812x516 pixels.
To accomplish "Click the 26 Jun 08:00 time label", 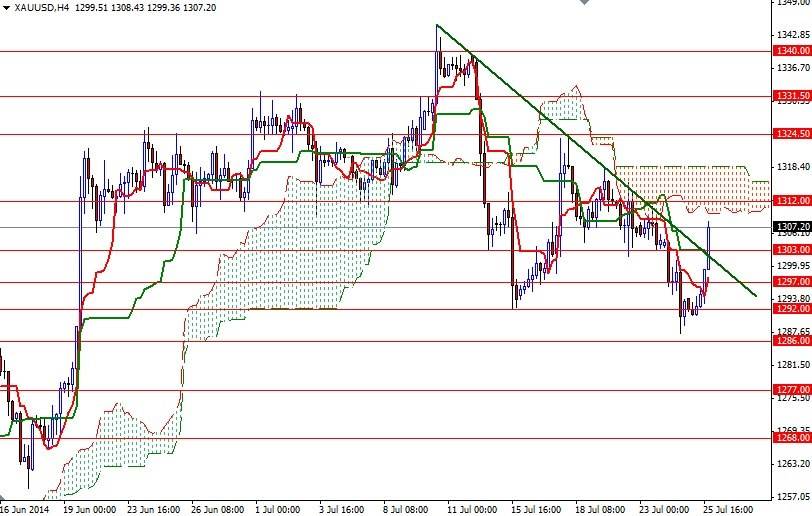I will [218, 509].
